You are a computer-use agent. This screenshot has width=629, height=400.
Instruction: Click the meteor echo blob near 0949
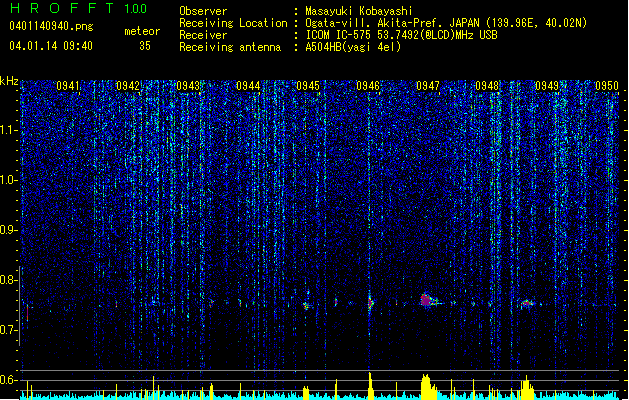tap(528, 304)
